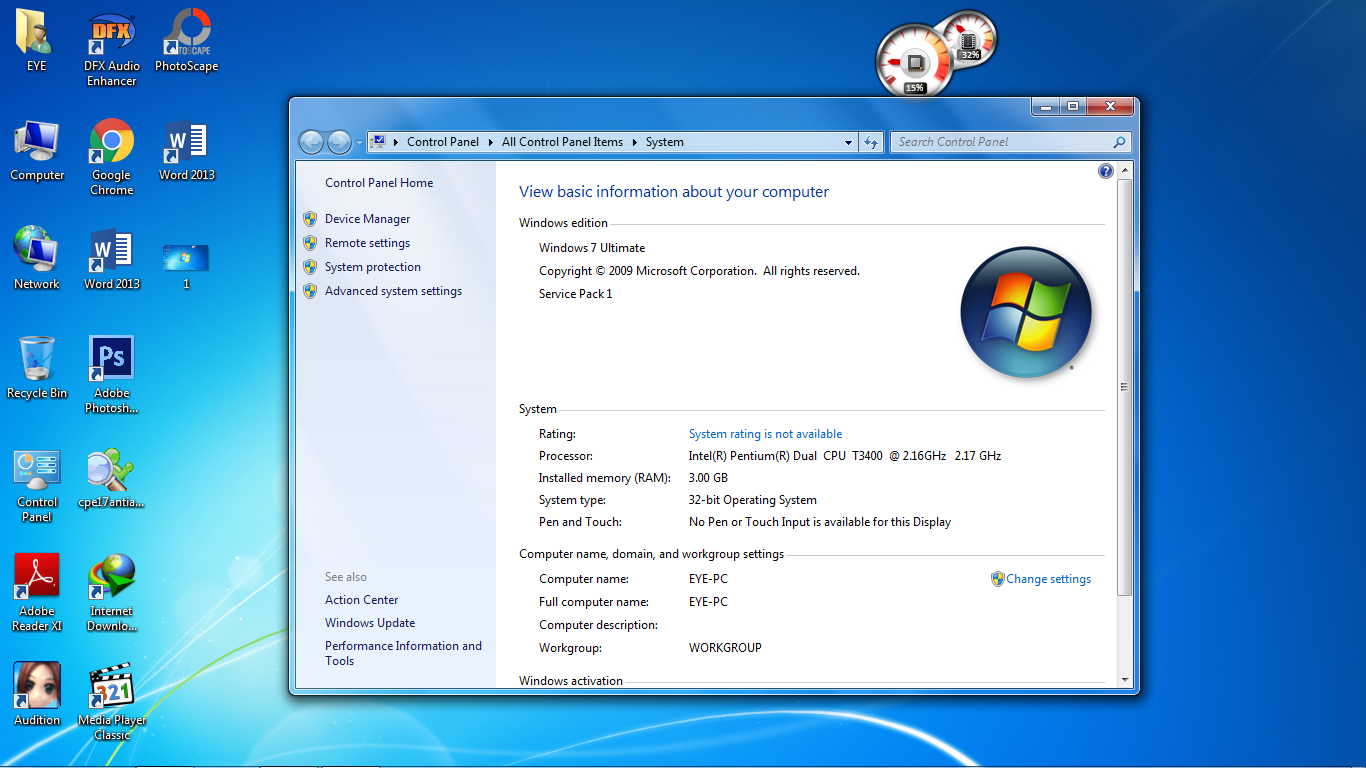Click the View basic information heading
The height and width of the screenshot is (768, 1366).
[x=674, y=192]
